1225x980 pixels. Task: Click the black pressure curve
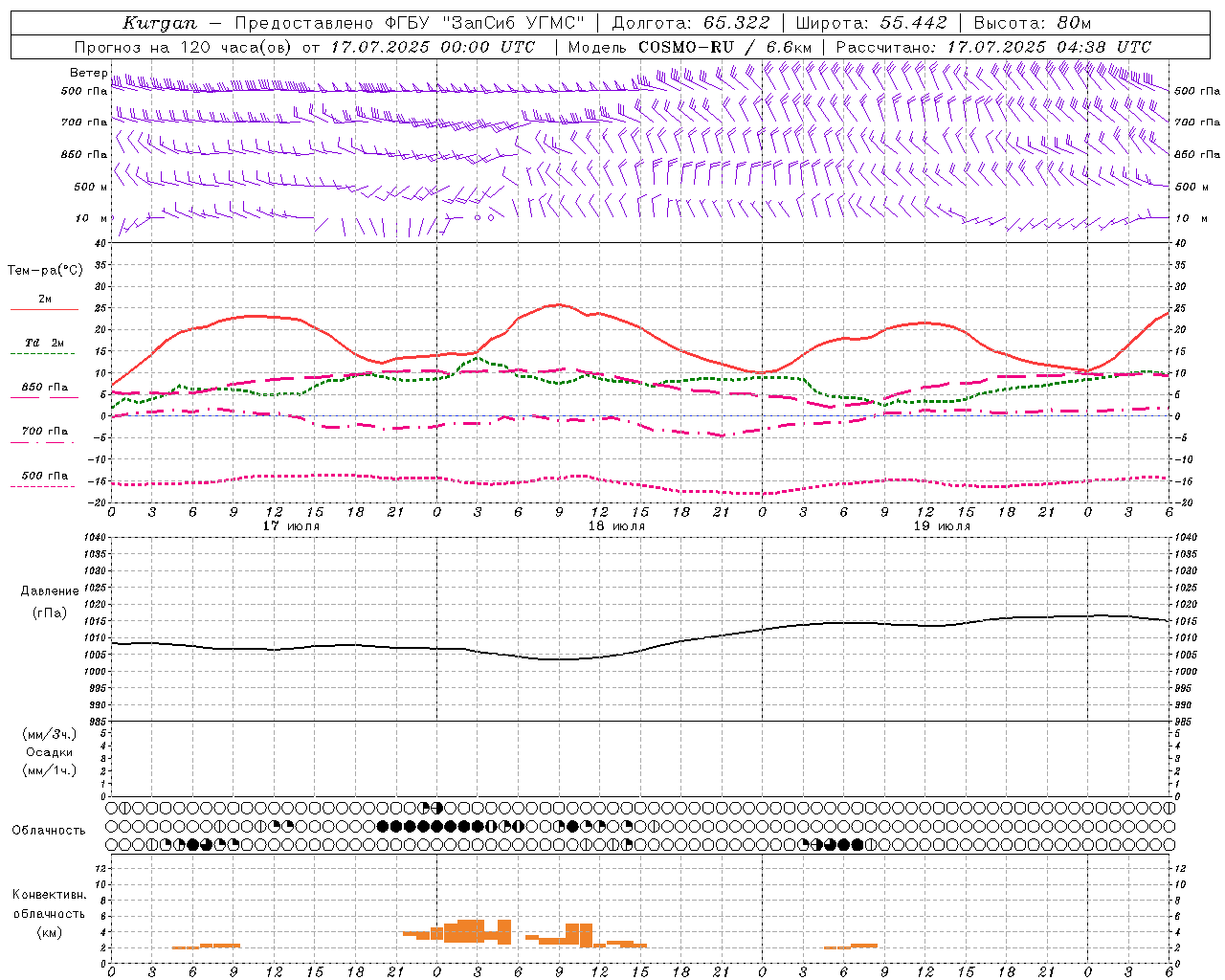[x=641, y=650]
